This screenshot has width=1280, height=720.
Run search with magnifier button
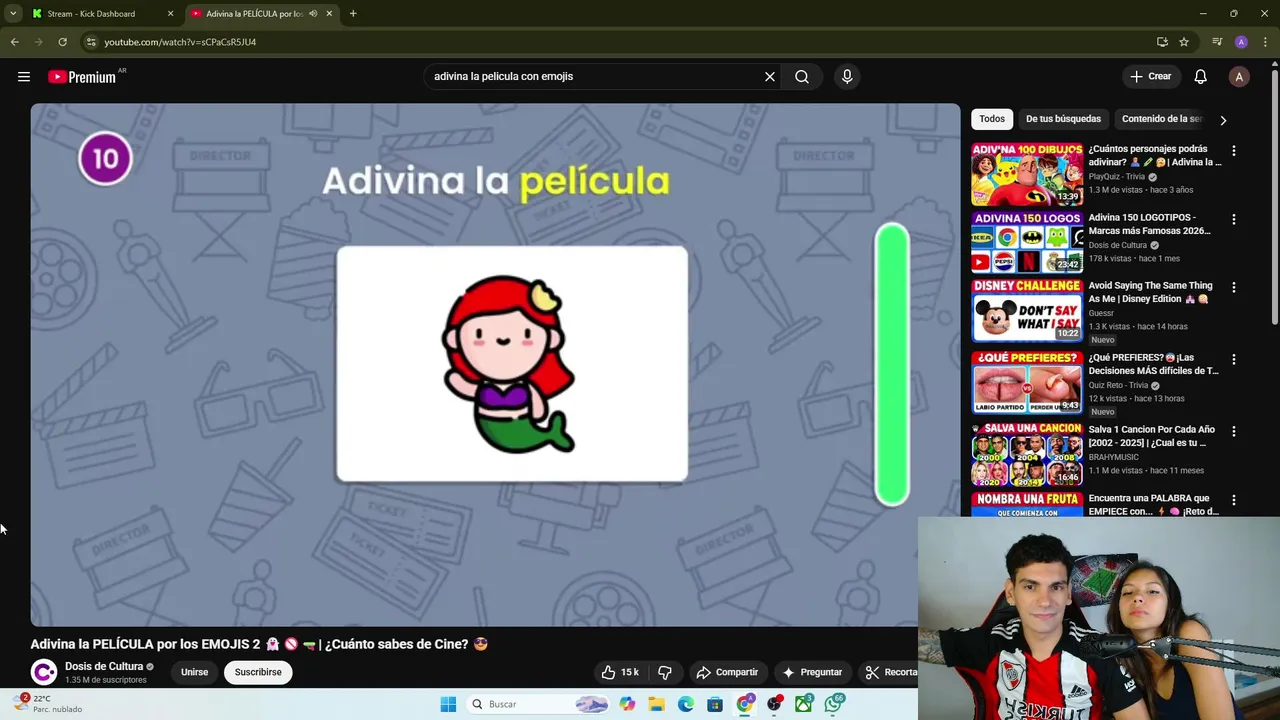click(x=802, y=76)
